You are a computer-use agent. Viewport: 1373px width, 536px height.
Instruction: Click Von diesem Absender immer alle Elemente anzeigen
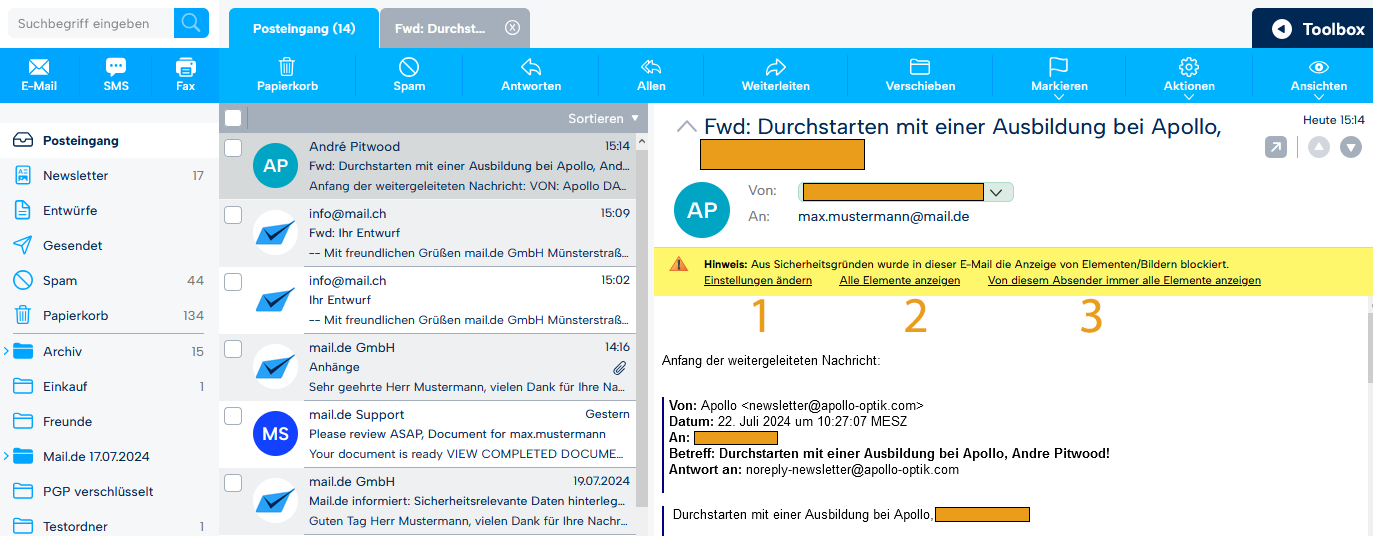pos(1124,281)
